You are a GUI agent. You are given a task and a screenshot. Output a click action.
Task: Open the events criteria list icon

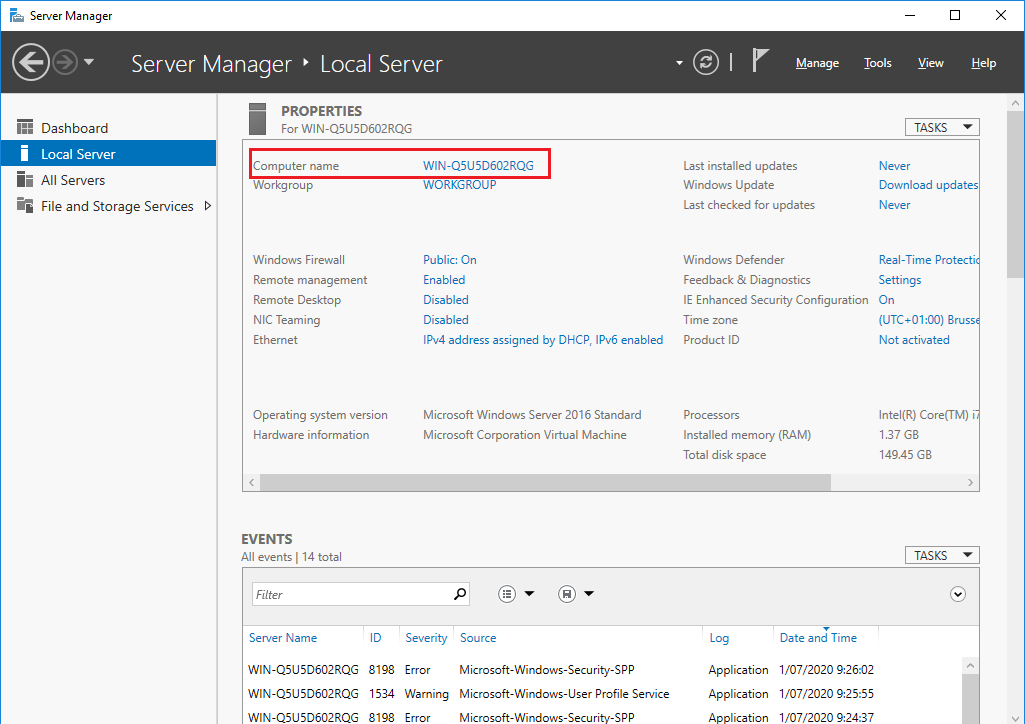(x=507, y=593)
